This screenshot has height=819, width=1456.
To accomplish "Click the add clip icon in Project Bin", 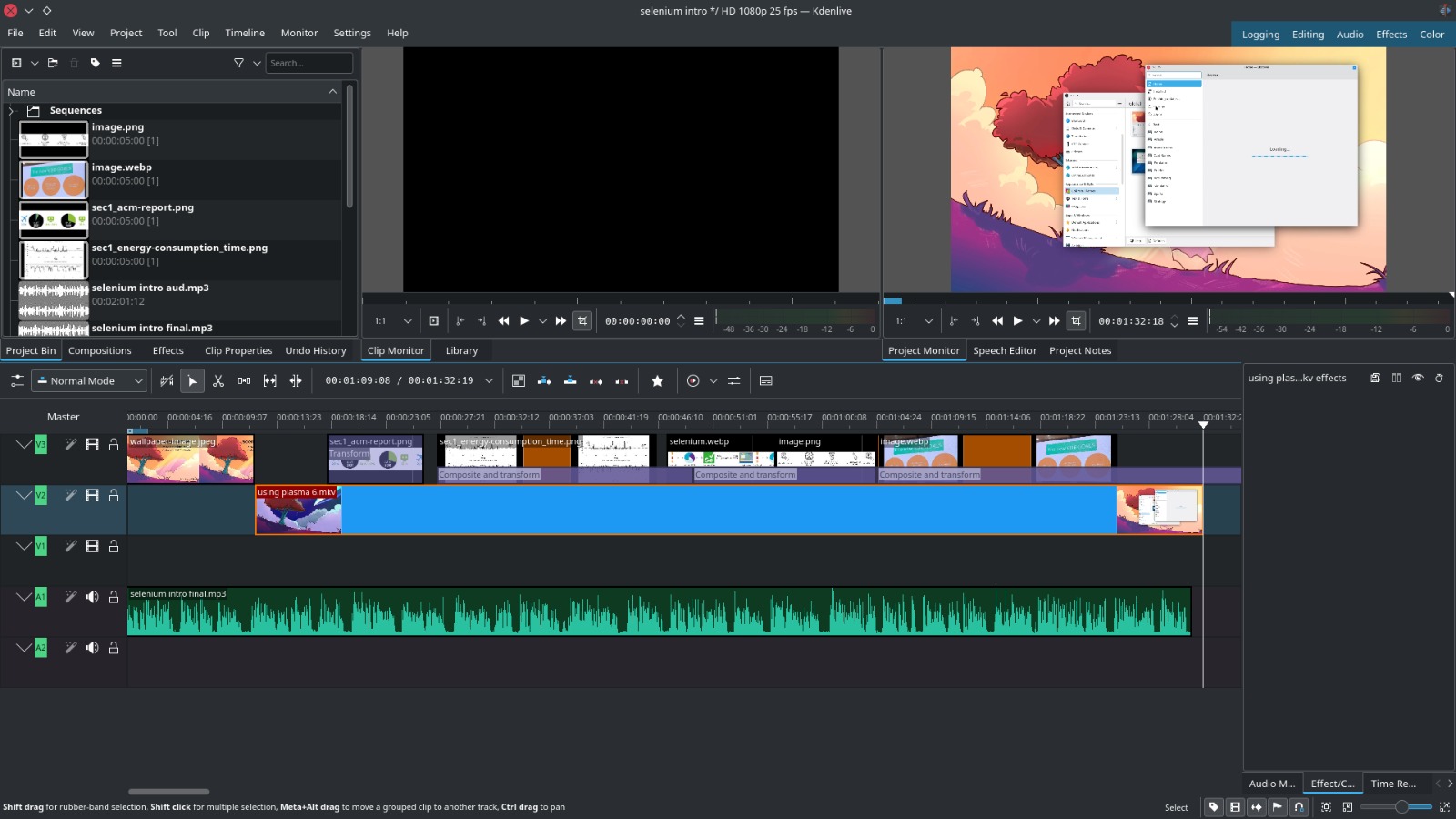I will click(x=16, y=63).
